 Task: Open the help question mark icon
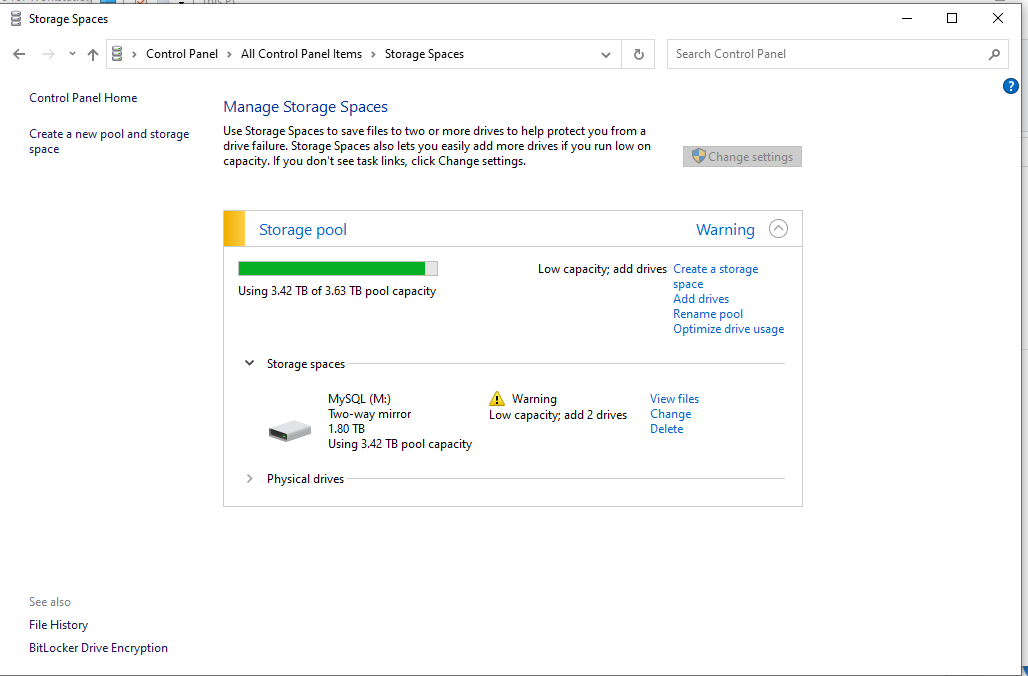click(x=1010, y=87)
